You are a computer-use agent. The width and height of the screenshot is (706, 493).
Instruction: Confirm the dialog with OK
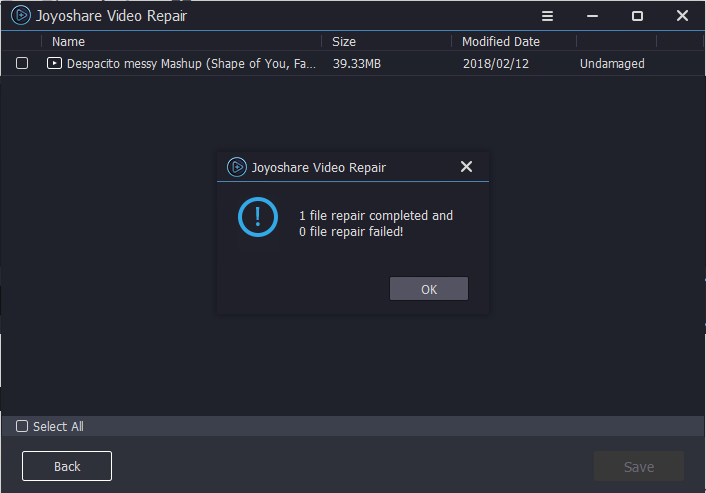click(429, 289)
